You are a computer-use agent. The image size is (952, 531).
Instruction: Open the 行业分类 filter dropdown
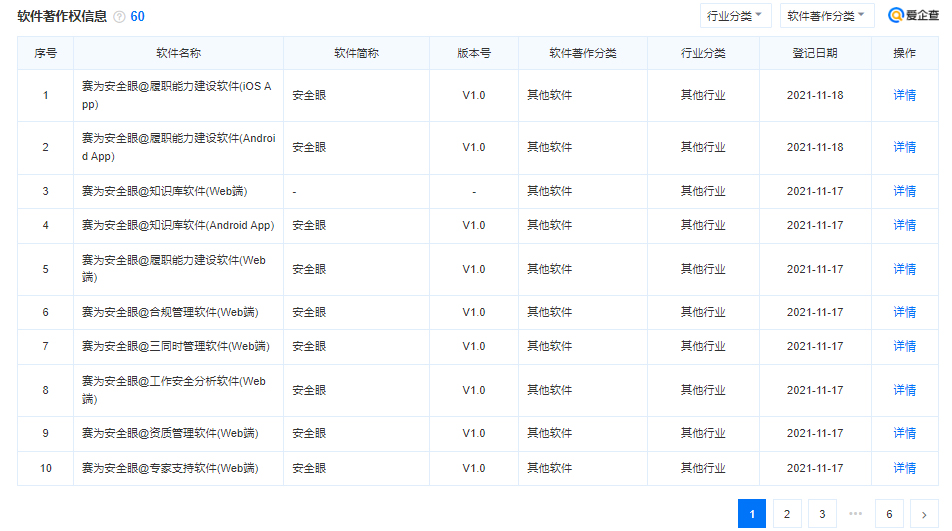tap(735, 16)
